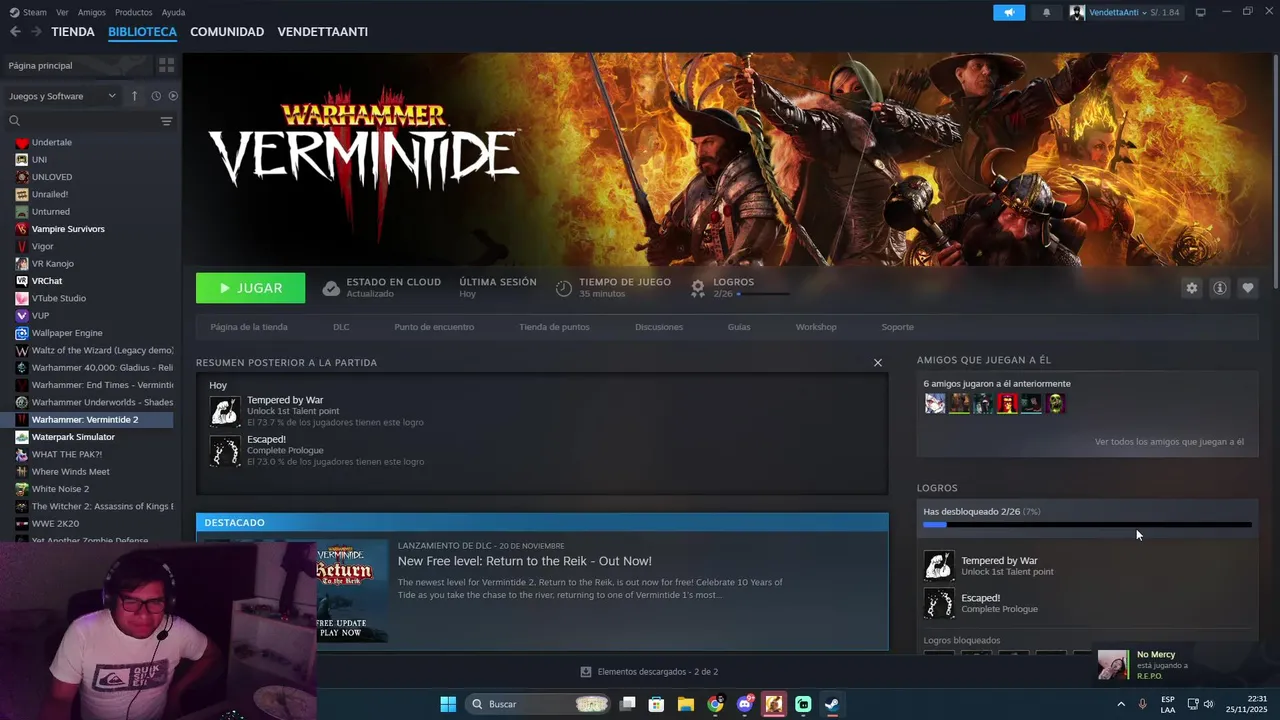The width and height of the screenshot is (1280, 720).
Task: Select Vampire Survivors in library list
Action: [68, 229]
